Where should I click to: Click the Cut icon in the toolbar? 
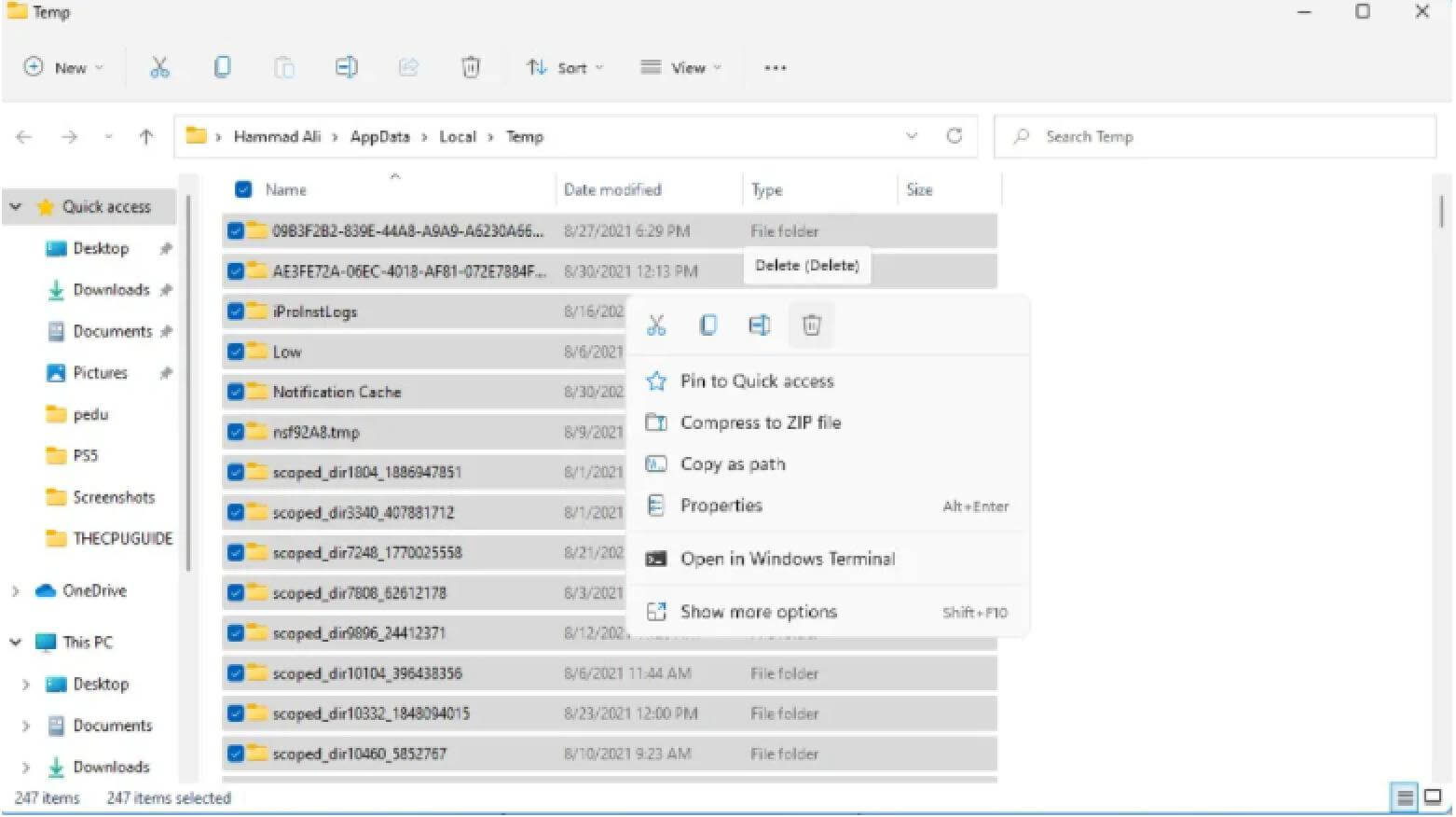click(159, 67)
